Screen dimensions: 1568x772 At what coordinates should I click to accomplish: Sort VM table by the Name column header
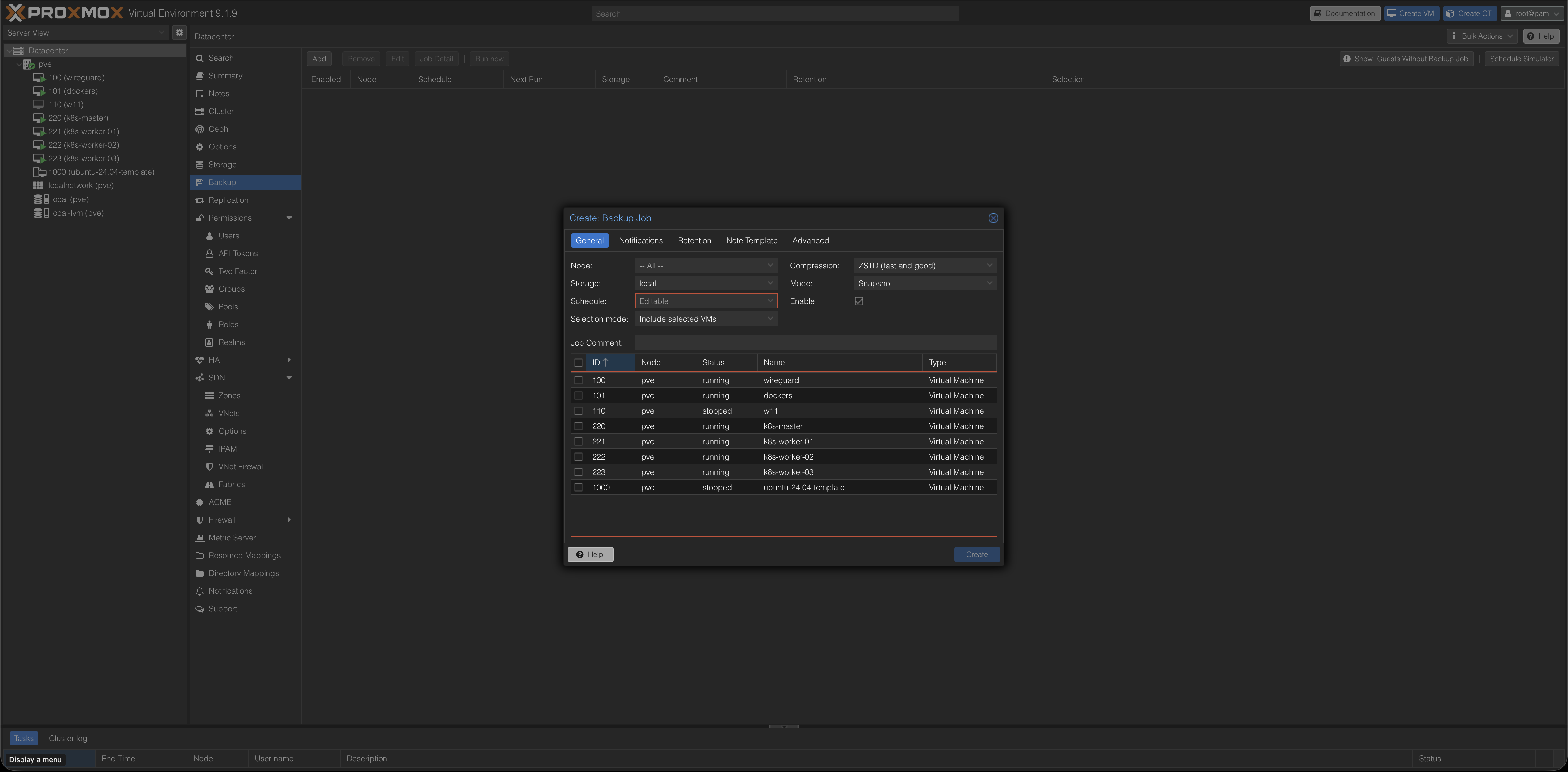click(839, 363)
